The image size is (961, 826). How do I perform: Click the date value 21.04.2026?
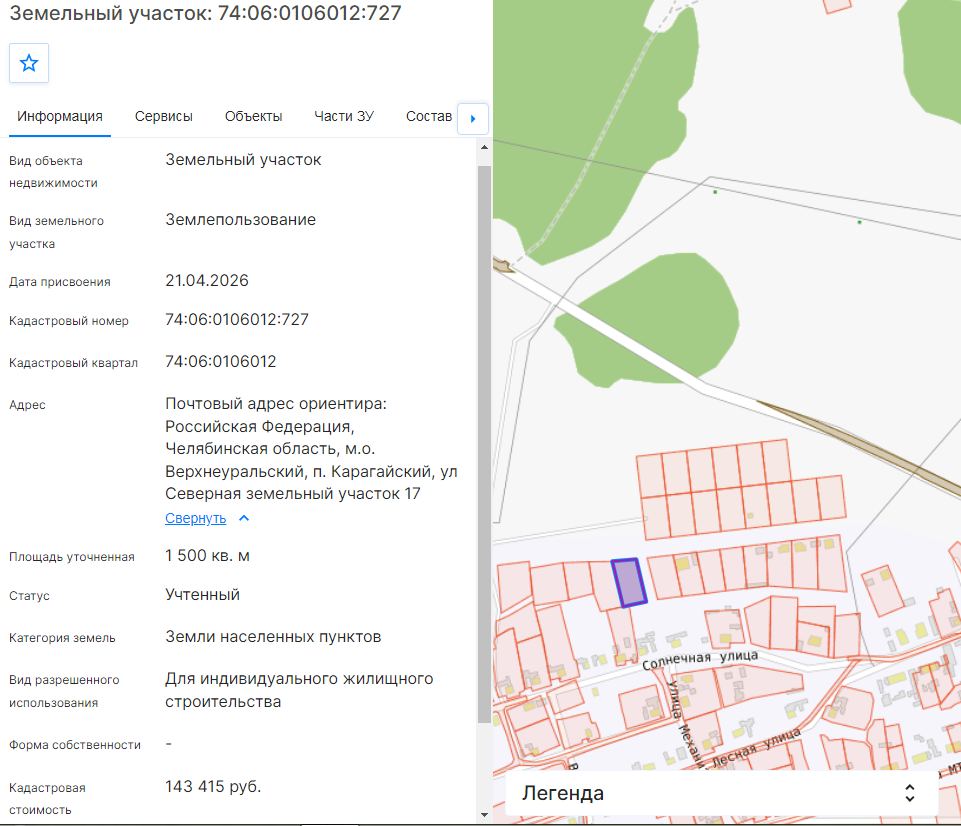207,281
